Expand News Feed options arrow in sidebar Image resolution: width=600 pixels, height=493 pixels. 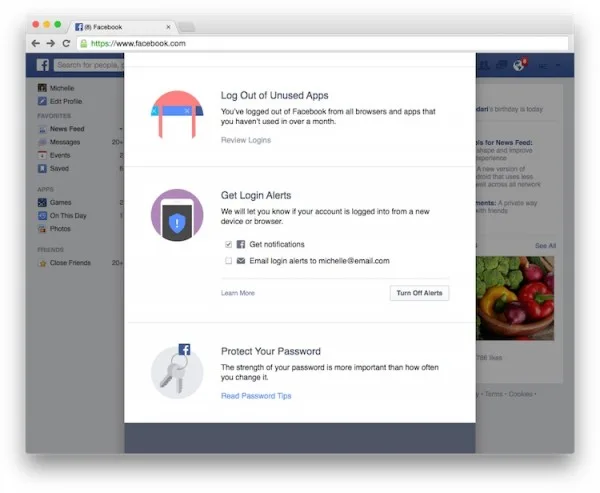pos(121,129)
